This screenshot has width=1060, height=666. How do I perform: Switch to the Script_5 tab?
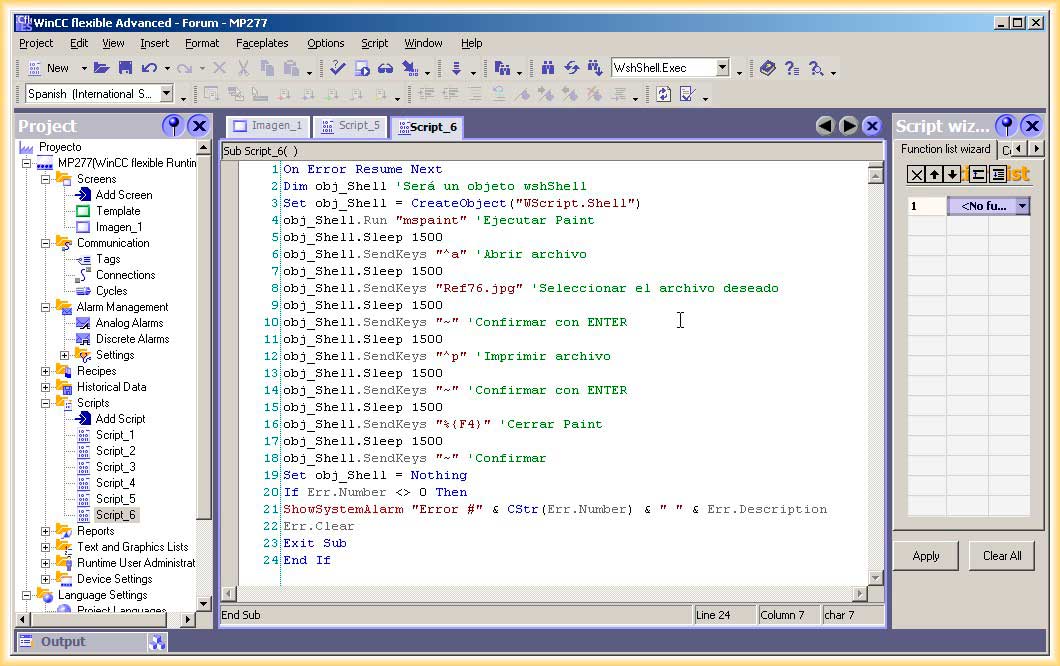pos(352,126)
